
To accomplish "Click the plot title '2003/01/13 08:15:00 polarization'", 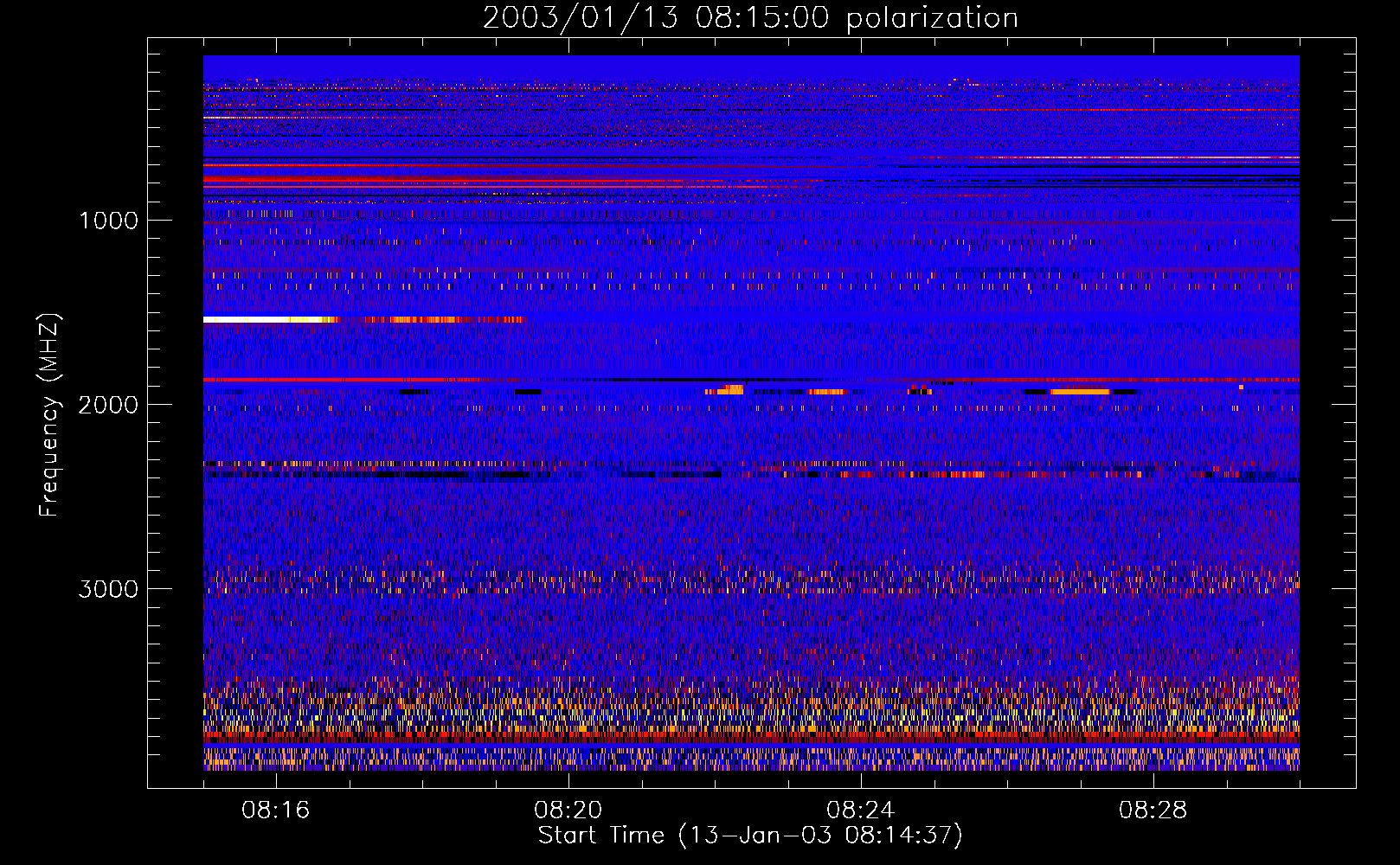I will pos(750,18).
